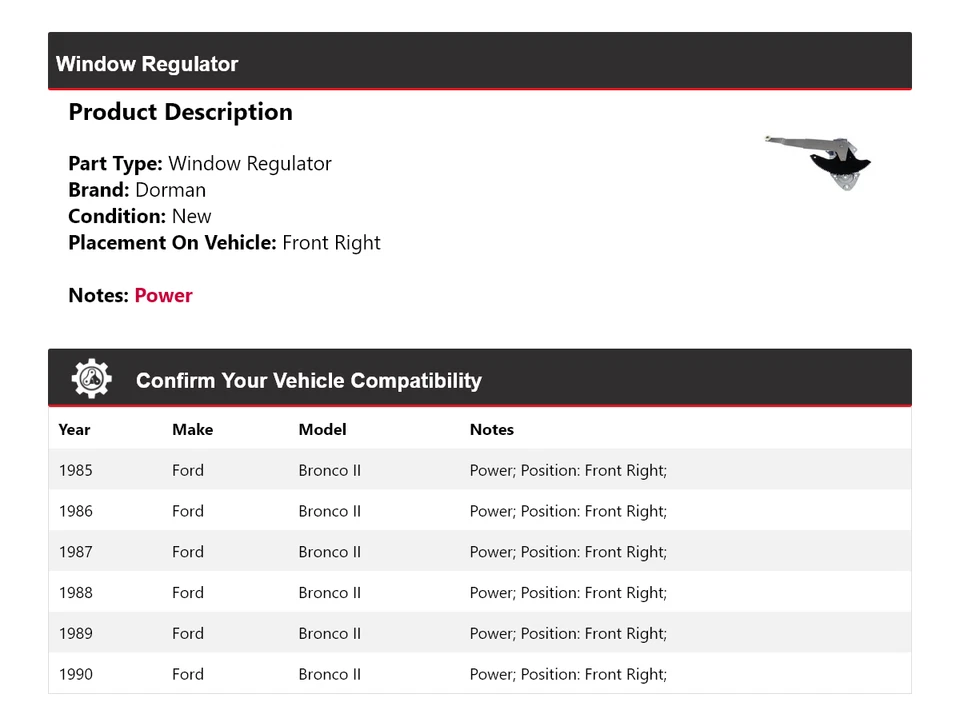Click the gear icon beside Vehicle Compatibility

point(92,379)
